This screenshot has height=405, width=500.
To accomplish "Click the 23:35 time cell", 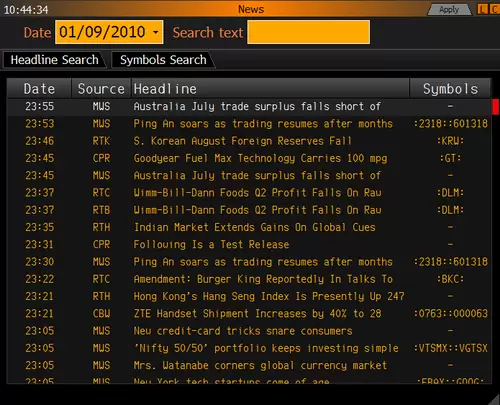I will coord(40,227).
